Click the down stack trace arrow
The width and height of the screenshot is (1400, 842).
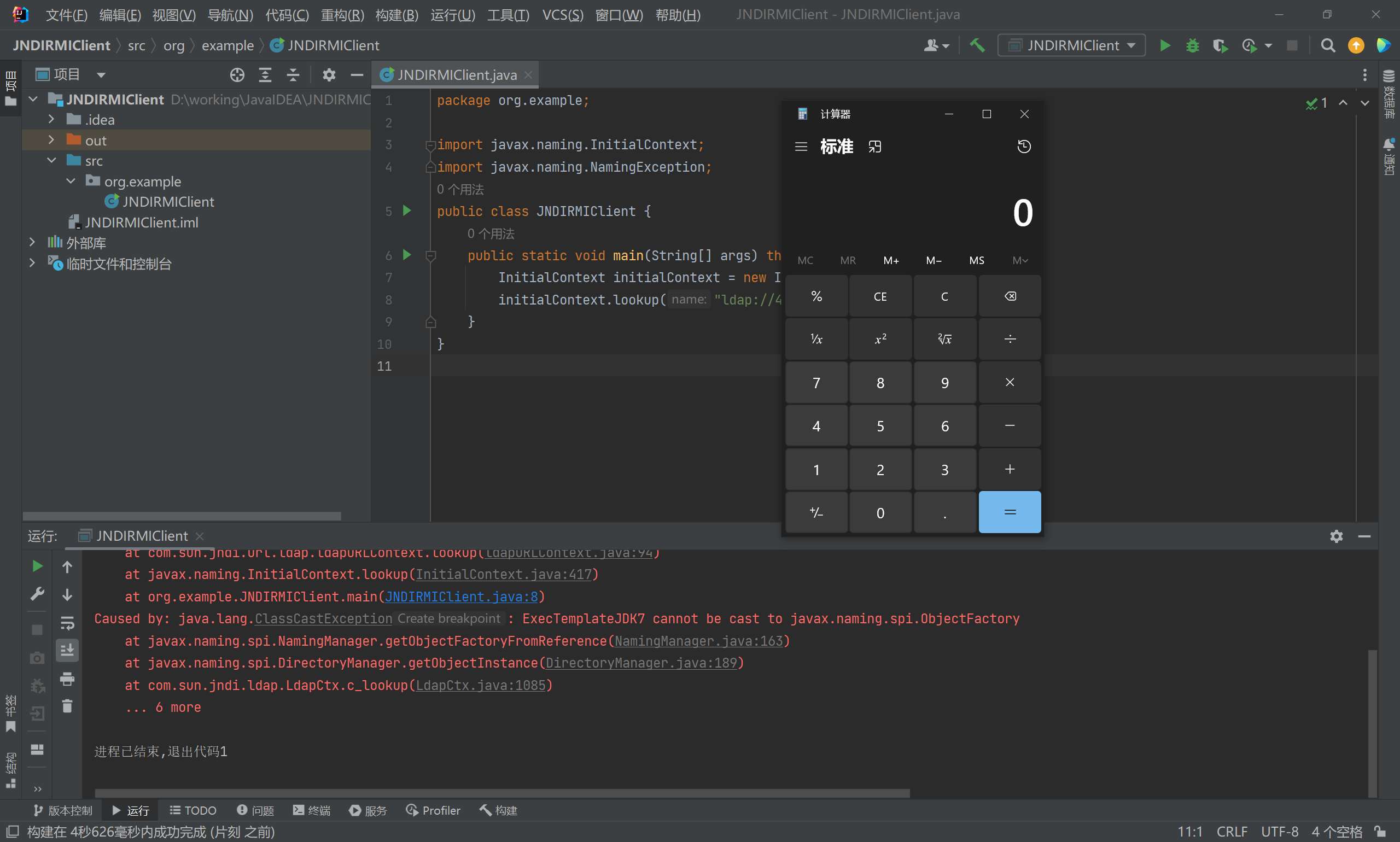pyautogui.click(x=67, y=595)
